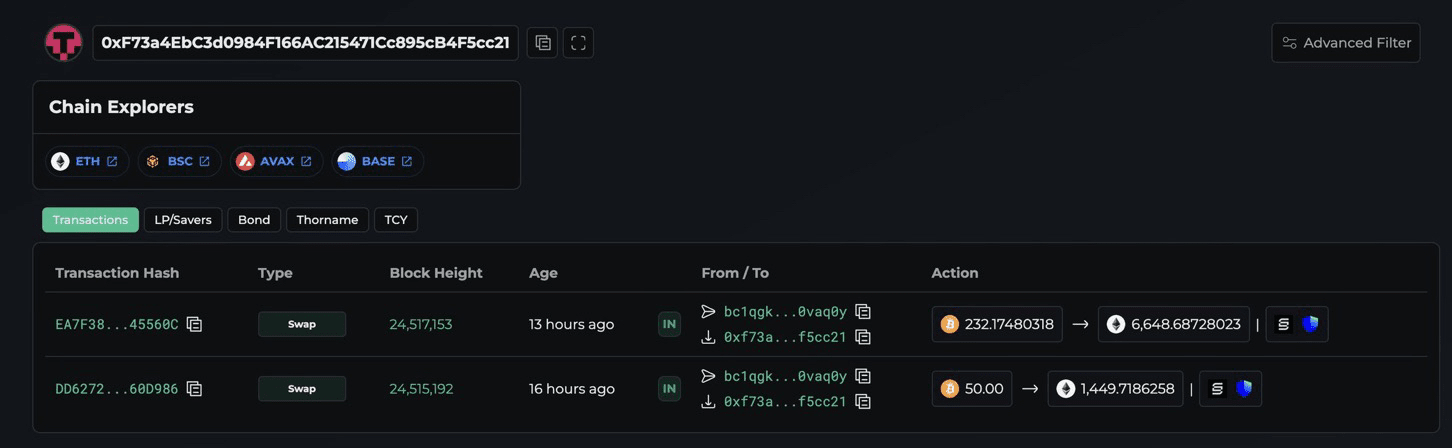
Task: Open the AVAX chain explorer link
Action: click(276, 161)
